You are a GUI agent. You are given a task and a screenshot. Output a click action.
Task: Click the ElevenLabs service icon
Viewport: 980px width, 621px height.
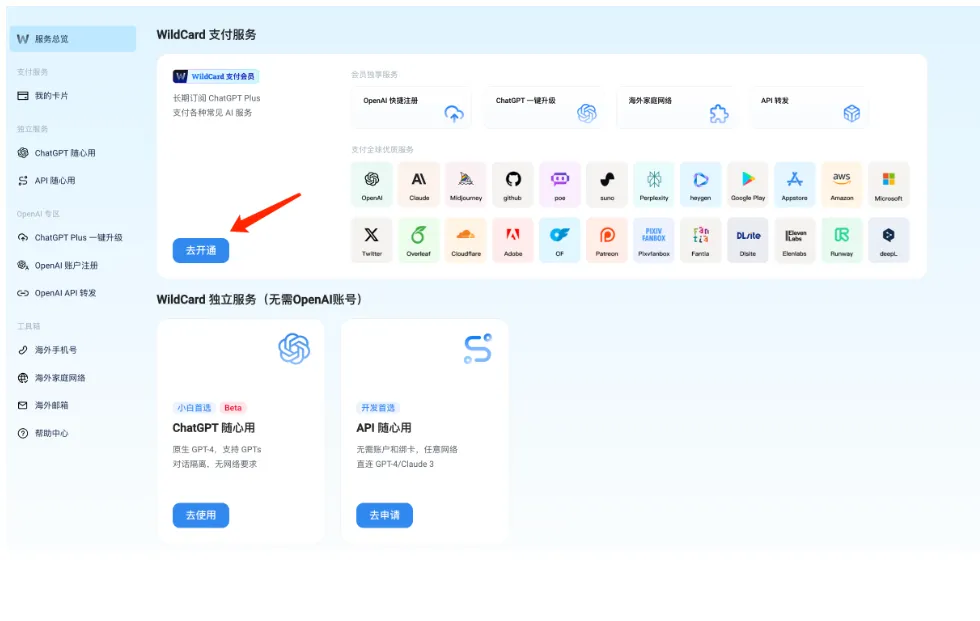795,238
